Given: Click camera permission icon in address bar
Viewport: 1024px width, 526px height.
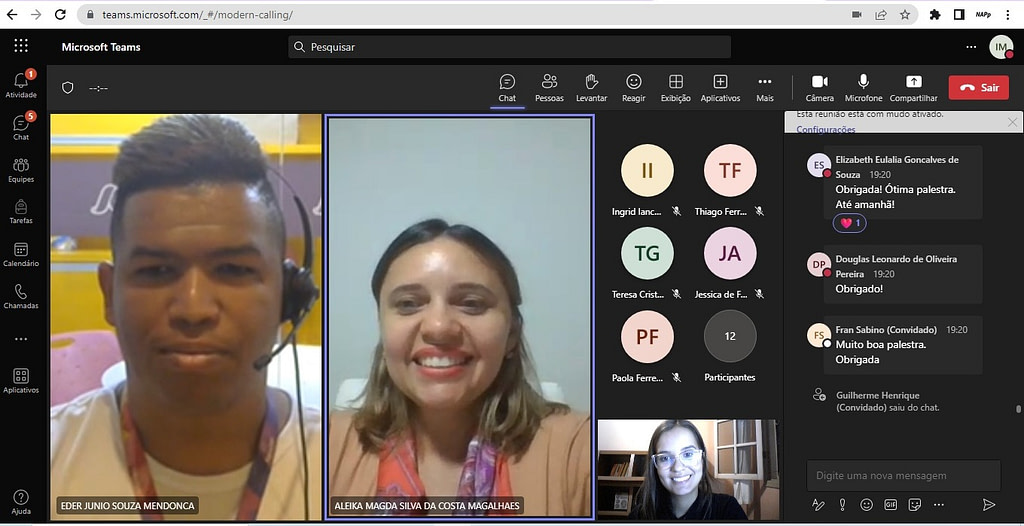Looking at the screenshot, I should click(x=857, y=14).
